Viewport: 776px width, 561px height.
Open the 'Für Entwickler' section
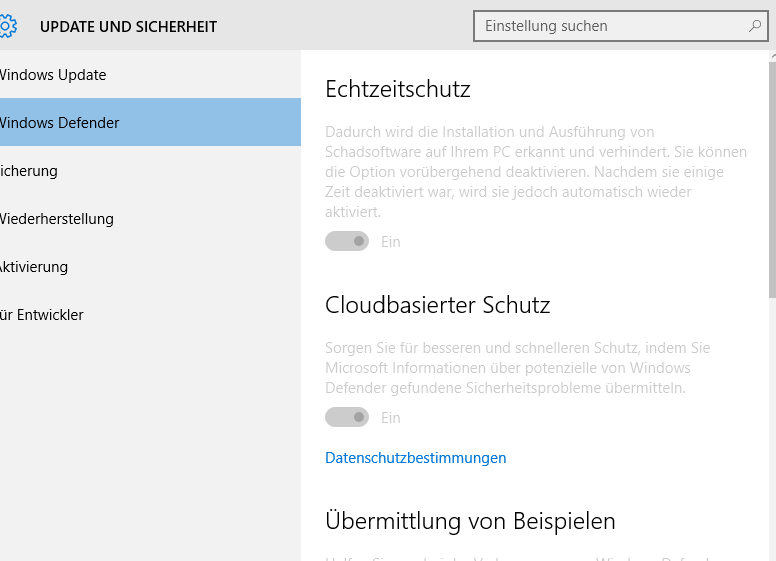[42, 315]
